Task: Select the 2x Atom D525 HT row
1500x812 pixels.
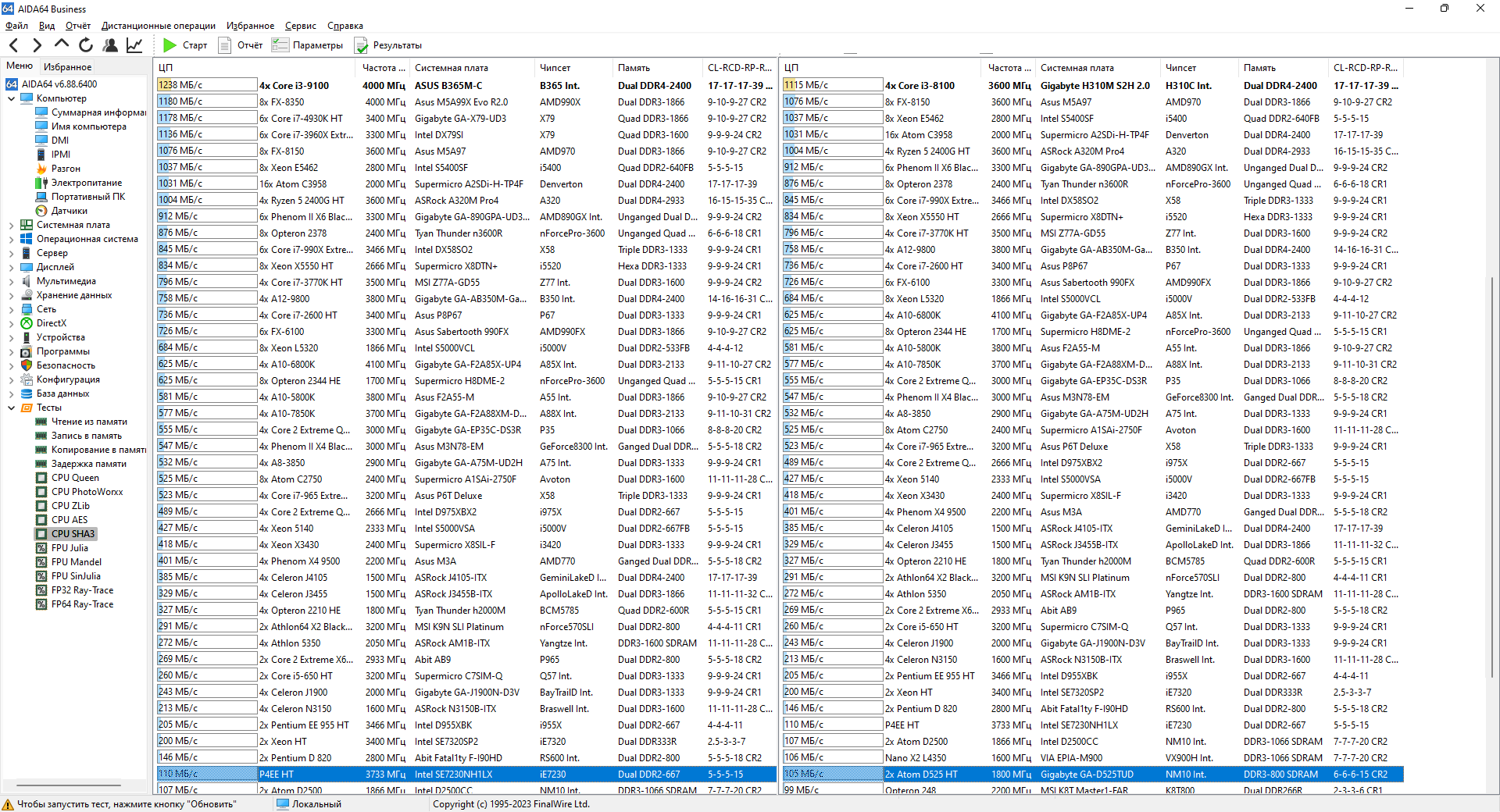Action: pyautogui.click(x=1093, y=775)
